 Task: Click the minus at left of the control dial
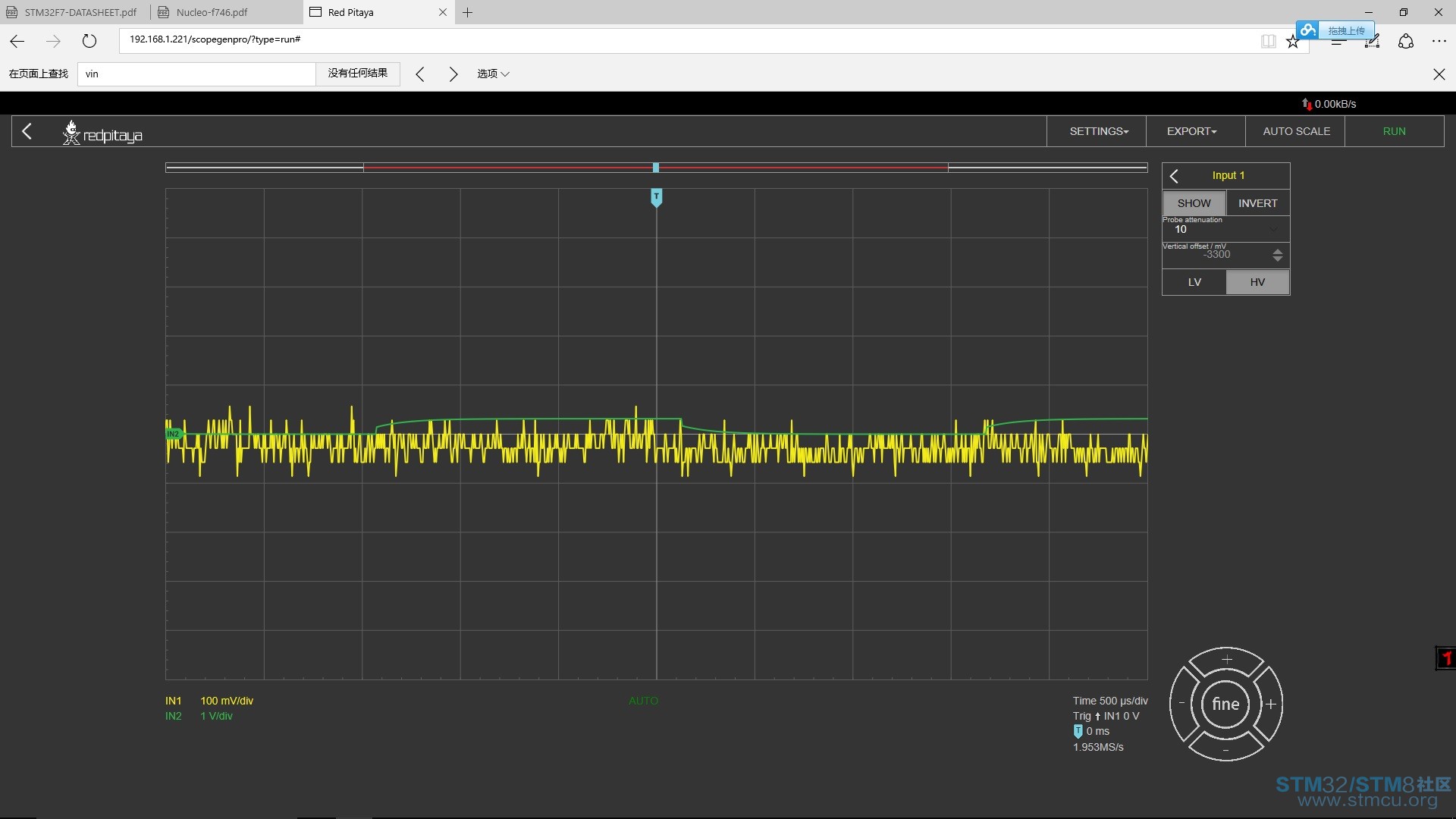click(x=1181, y=703)
